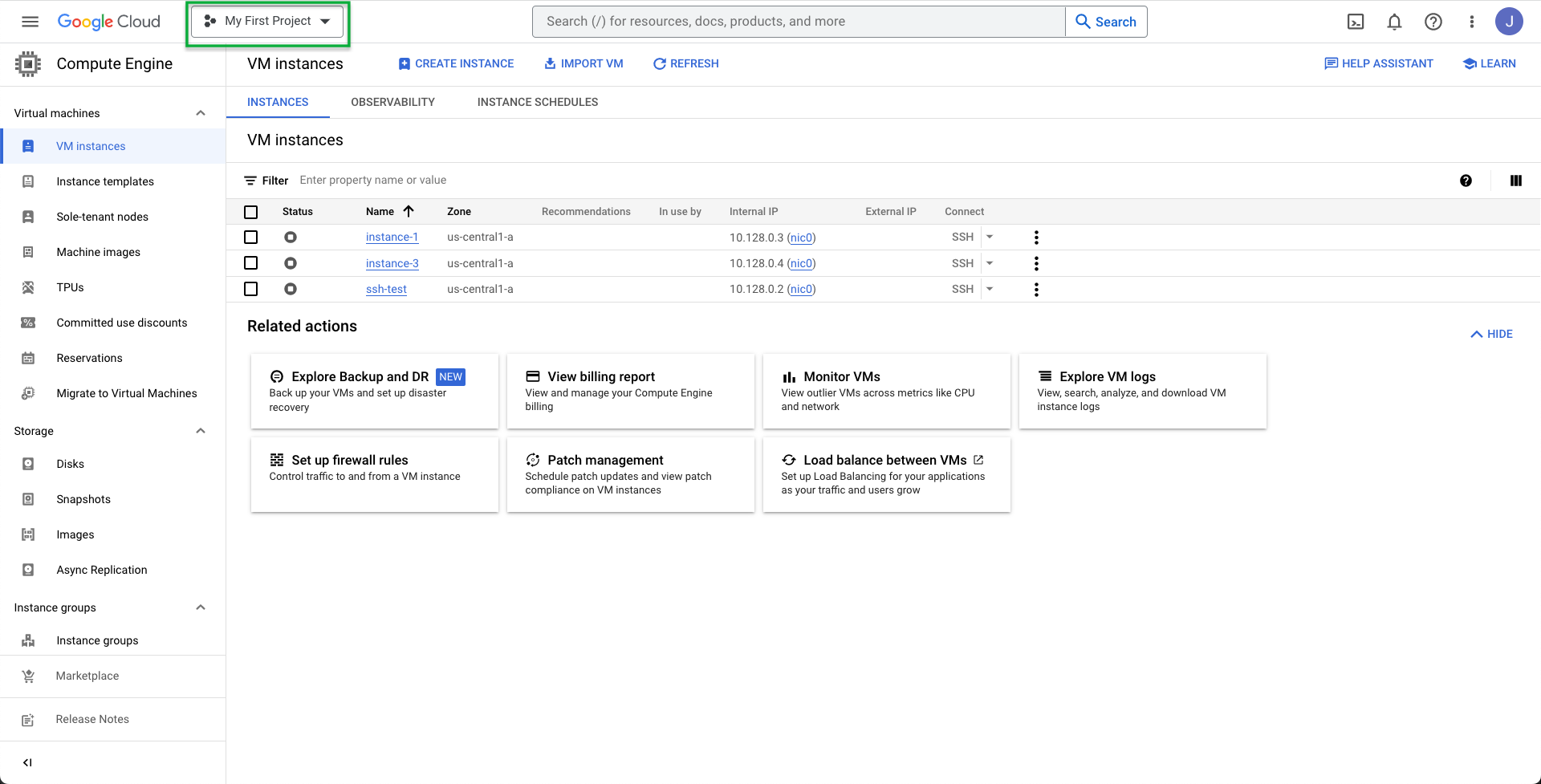Switch to the Instance Schedules tab
The image size is (1541, 784).
pyautogui.click(x=538, y=102)
